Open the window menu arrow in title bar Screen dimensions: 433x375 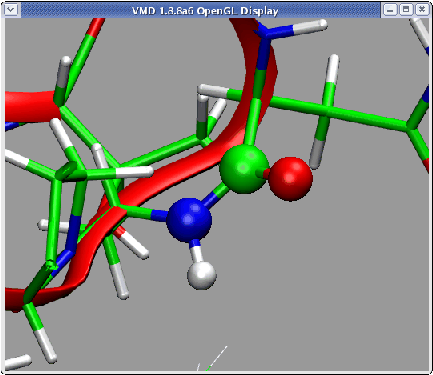tap(11, 10)
